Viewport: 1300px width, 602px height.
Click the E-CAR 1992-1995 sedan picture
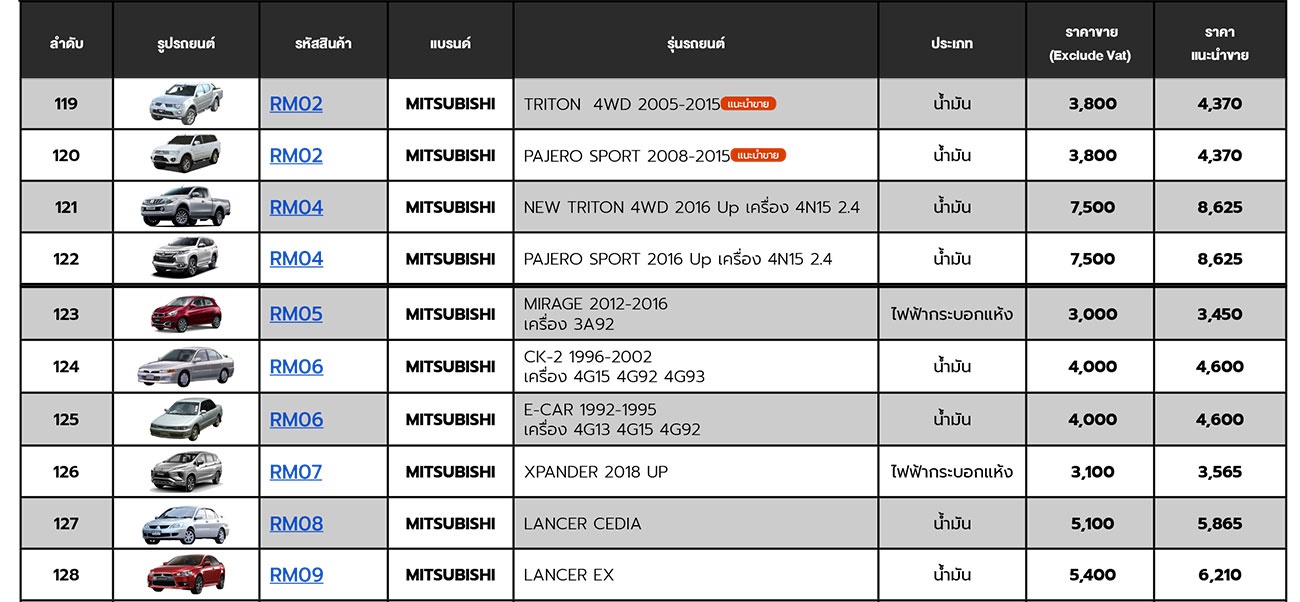click(x=185, y=419)
